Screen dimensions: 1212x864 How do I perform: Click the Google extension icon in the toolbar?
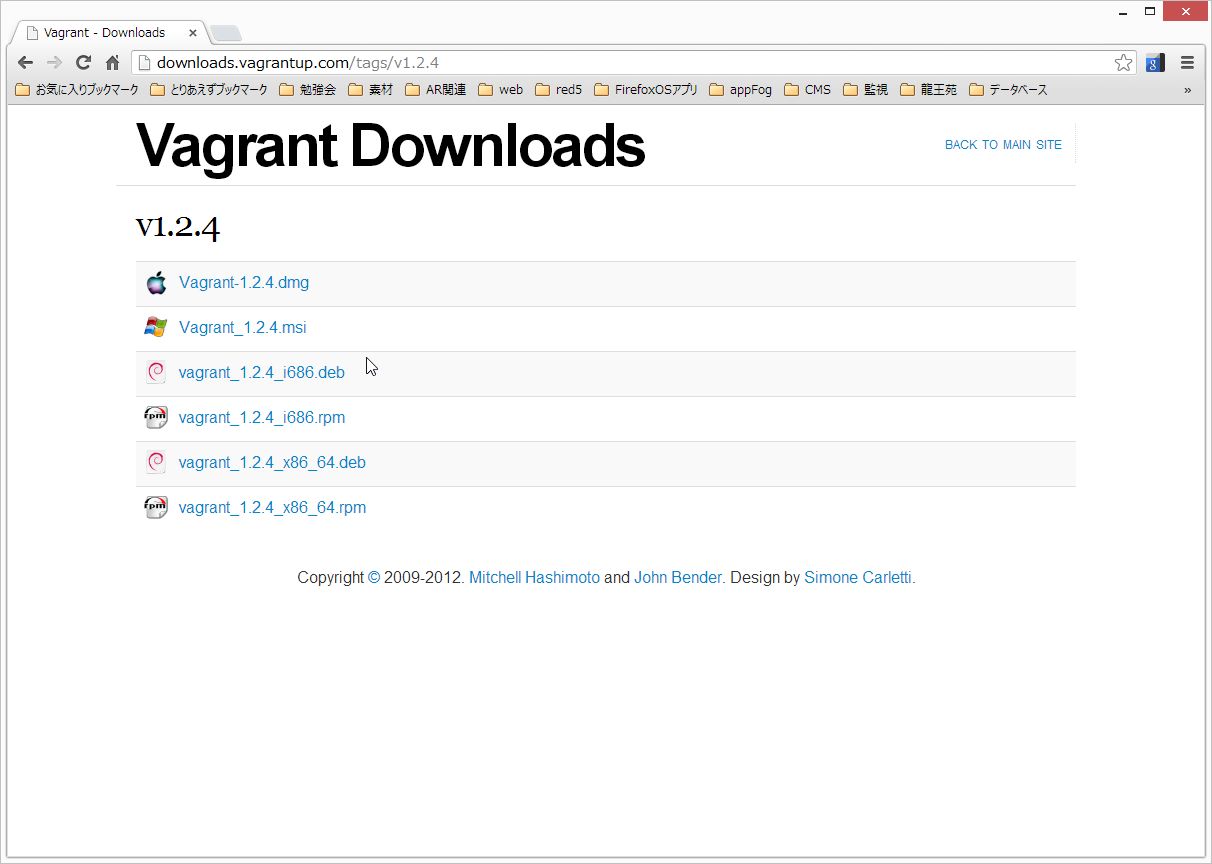pyautogui.click(x=1155, y=63)
